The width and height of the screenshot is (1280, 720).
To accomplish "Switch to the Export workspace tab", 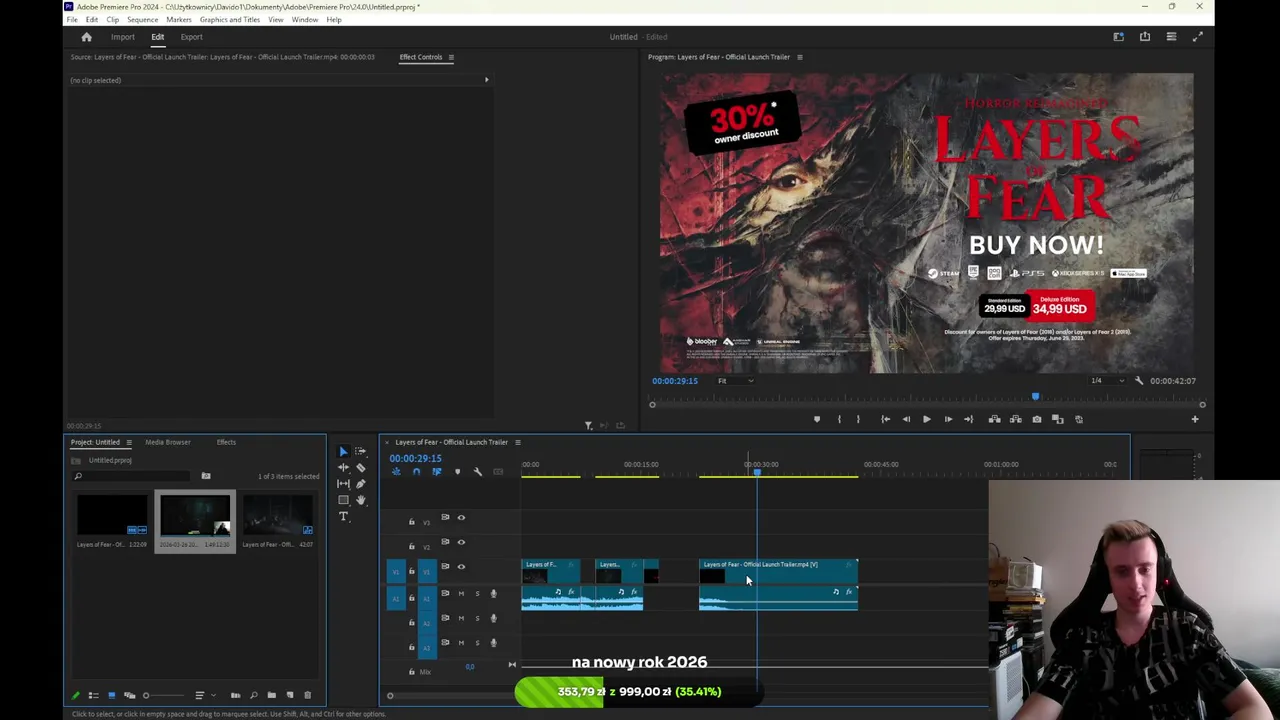I will (x=191, y=37).
